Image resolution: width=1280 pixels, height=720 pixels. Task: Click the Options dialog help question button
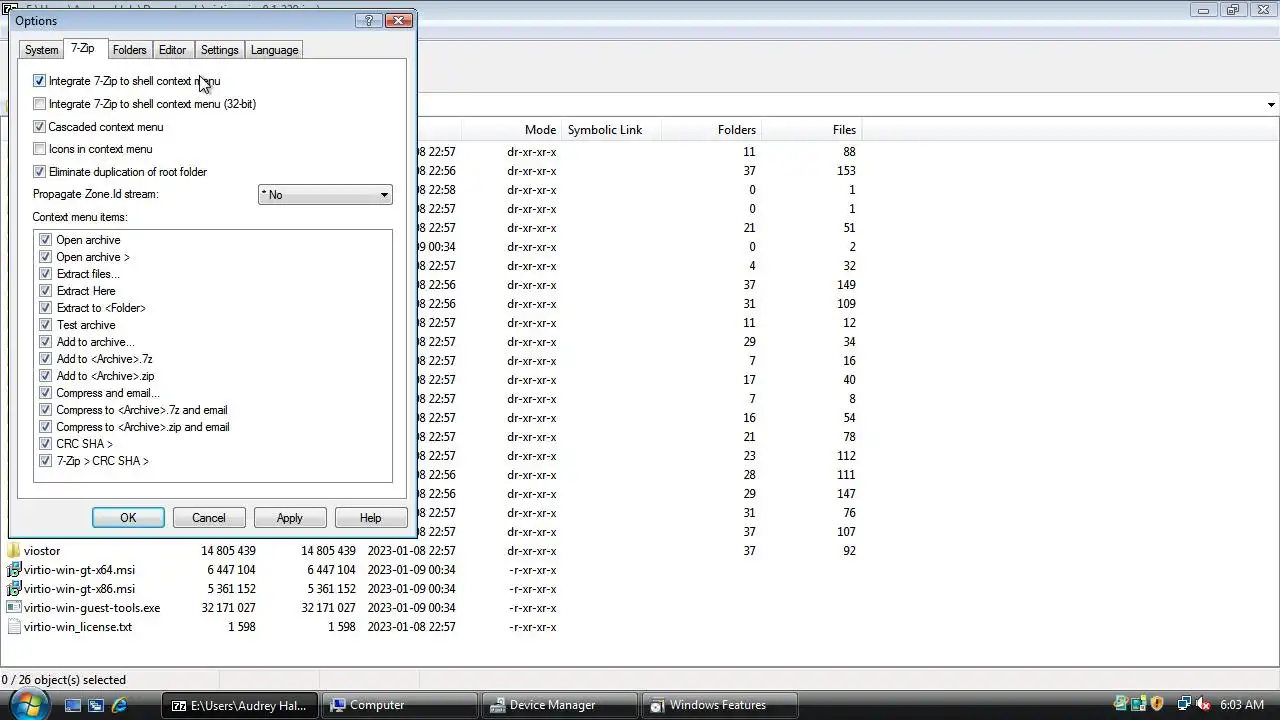pos(368,20)
